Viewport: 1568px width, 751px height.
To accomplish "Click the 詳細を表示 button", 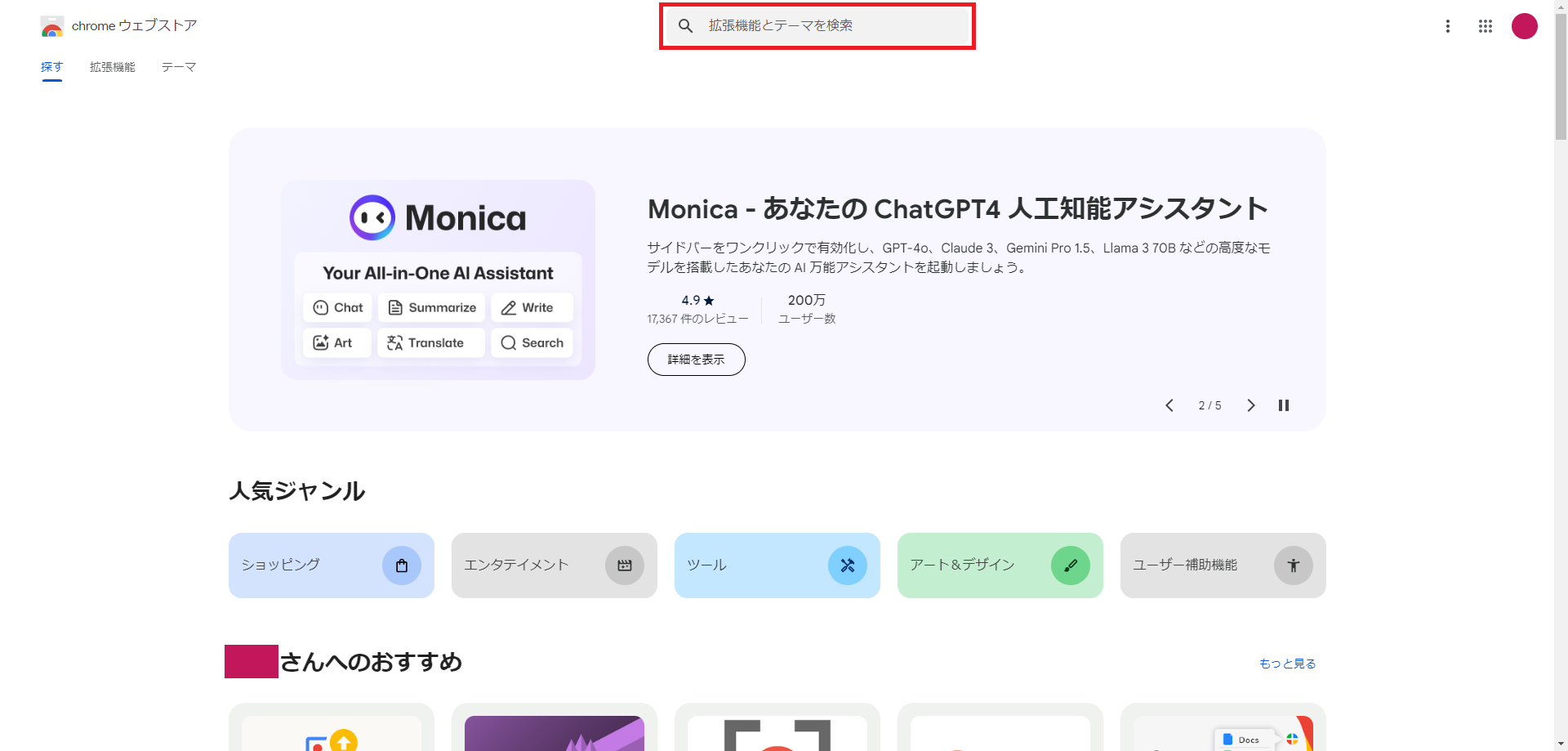I will 697,360.
